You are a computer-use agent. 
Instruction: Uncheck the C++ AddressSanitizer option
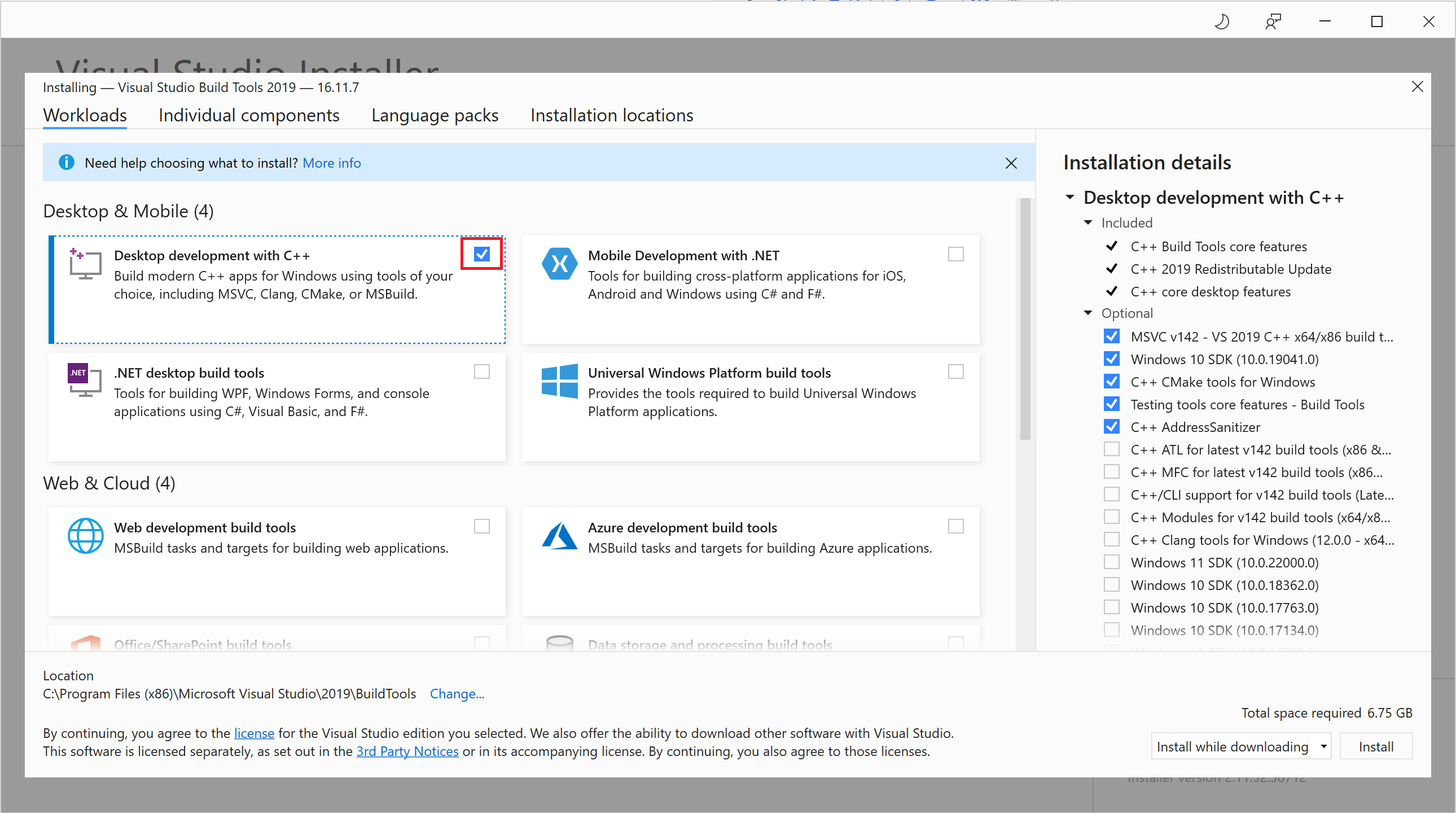point(1111,427)
